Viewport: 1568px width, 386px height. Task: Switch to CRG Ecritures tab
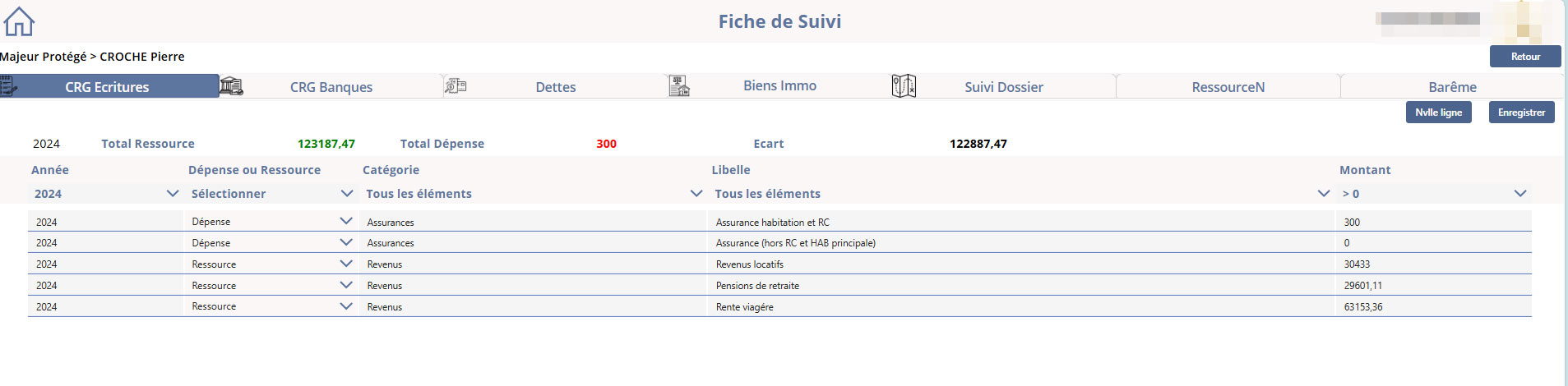[107, 86]
